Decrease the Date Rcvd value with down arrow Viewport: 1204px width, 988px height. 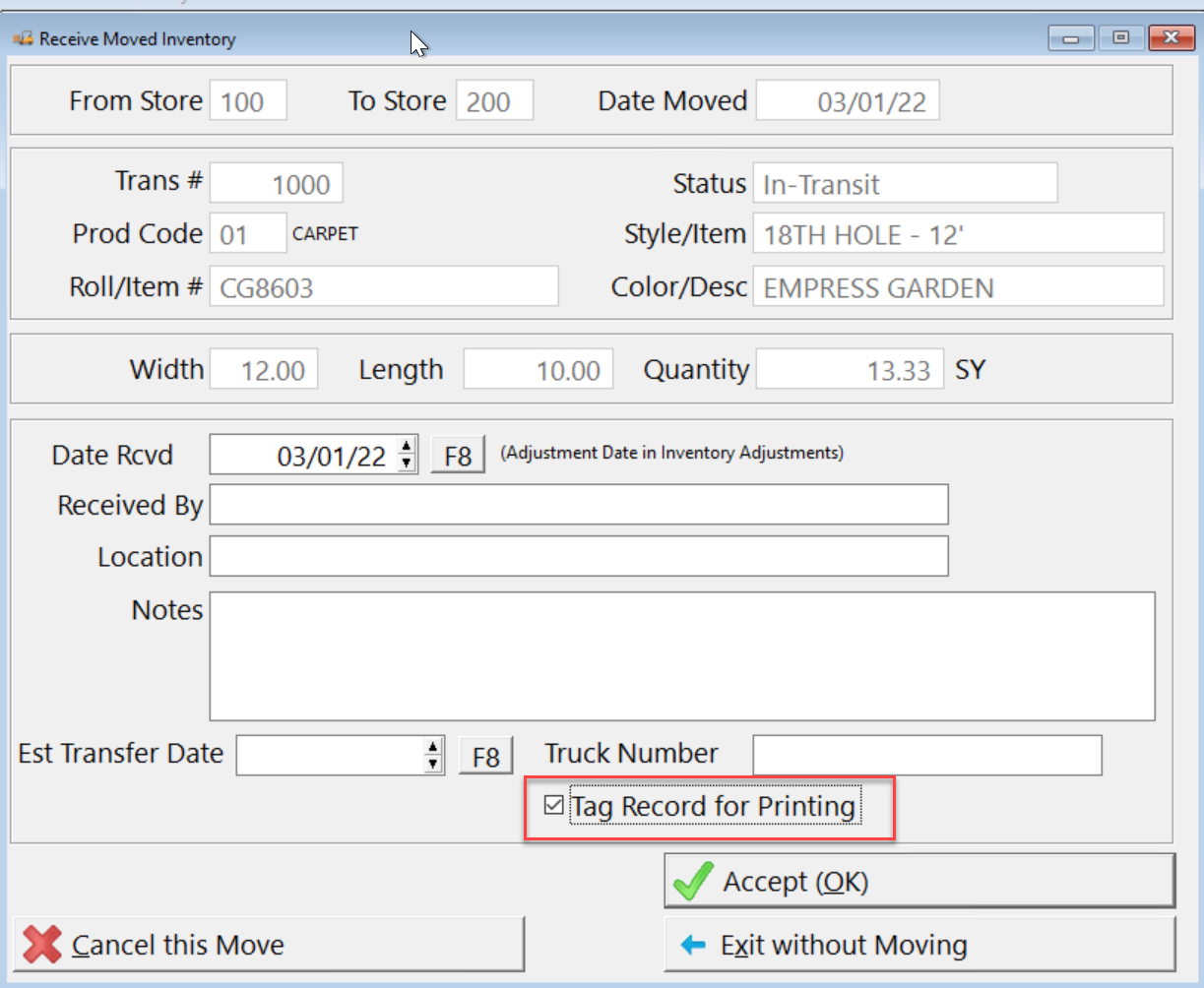coord(406,463)
